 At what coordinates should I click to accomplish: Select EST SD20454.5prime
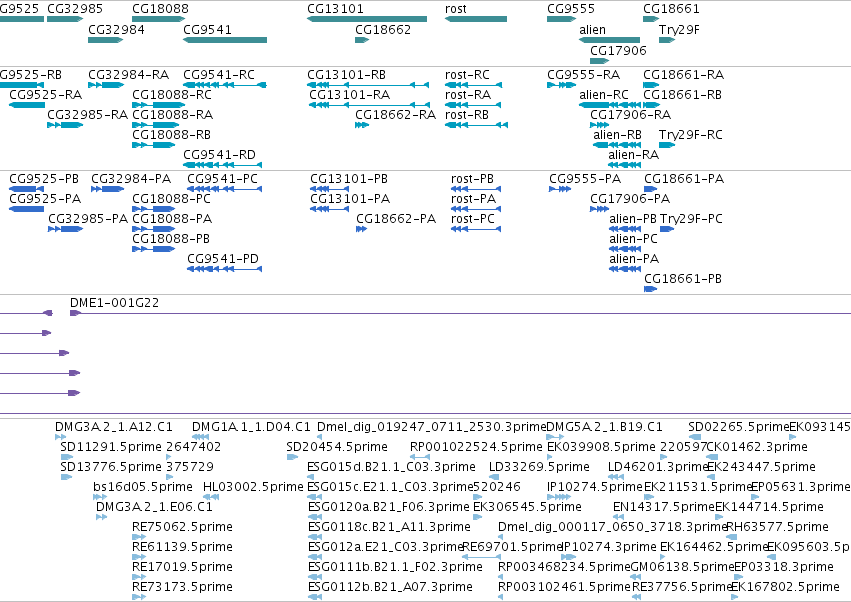tap(292, 457)
